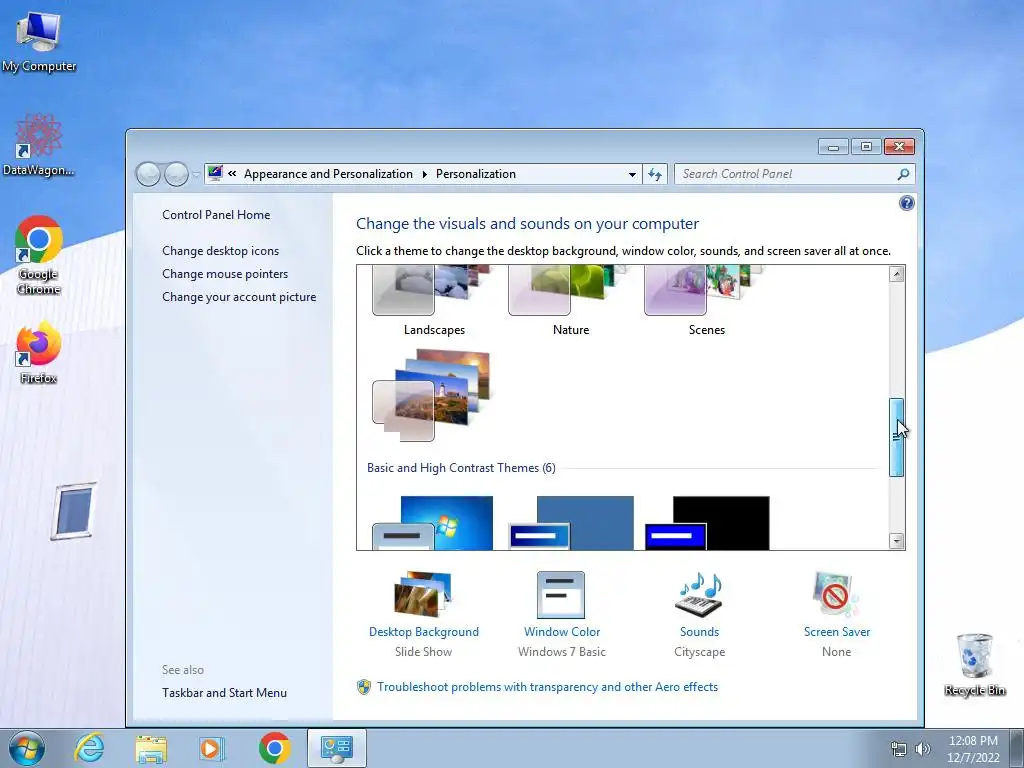Open My Computer desktop icon
This screenshot has height=768, width=1024.
point(39,41)
